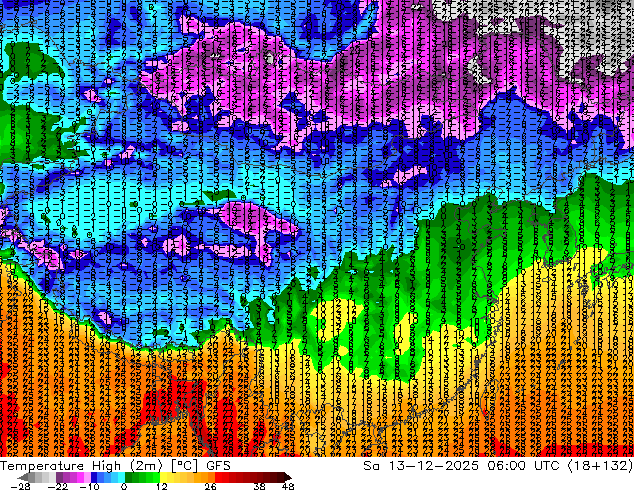Click the bright red legend swatch right of 26

218,477
